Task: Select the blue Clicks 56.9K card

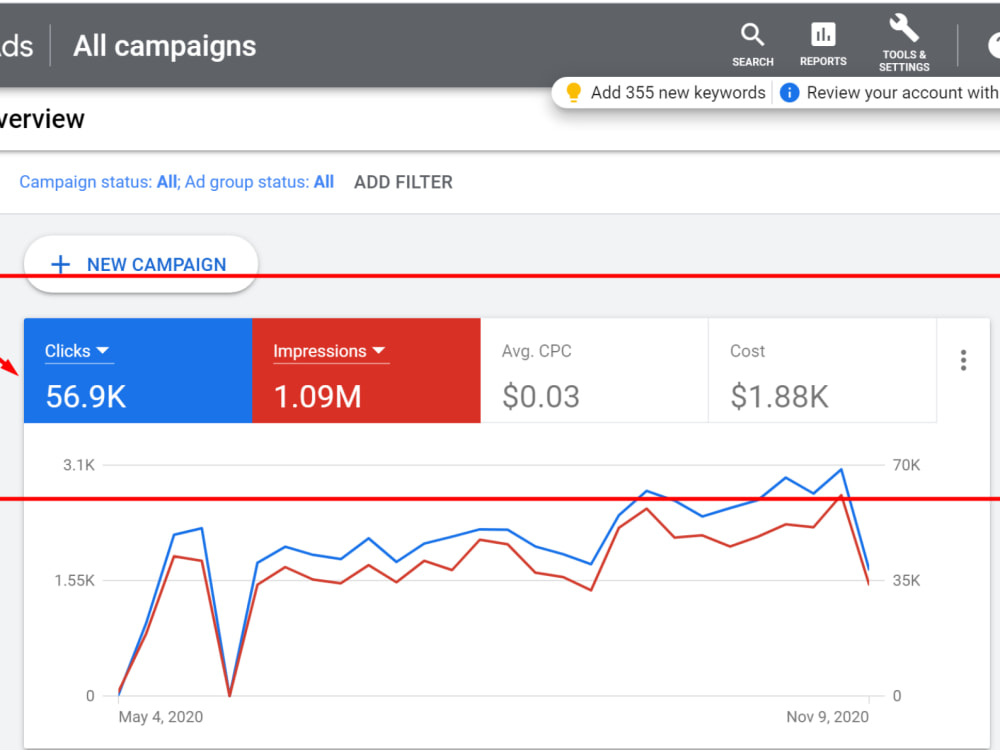Action: (x=138, y=371)
